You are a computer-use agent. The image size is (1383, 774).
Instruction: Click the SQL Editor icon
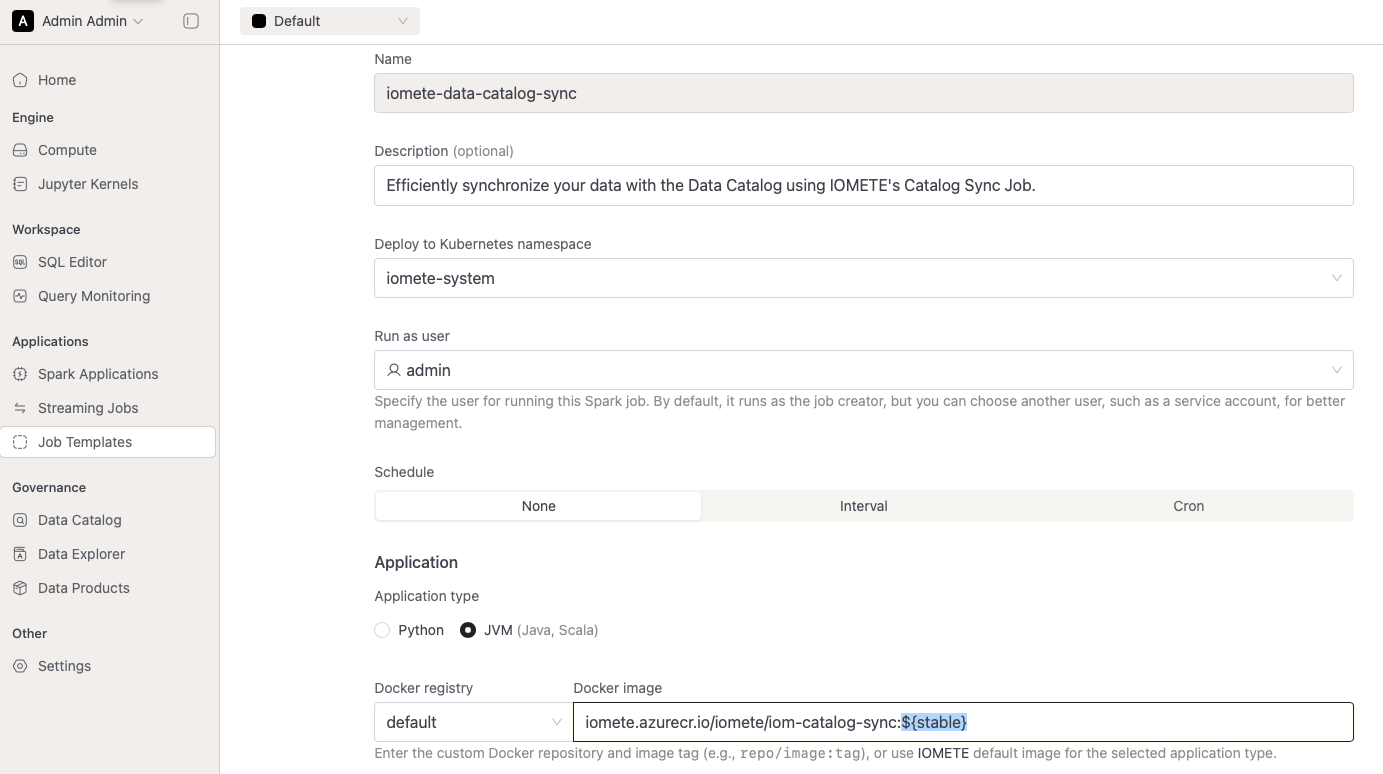(20, 262)
